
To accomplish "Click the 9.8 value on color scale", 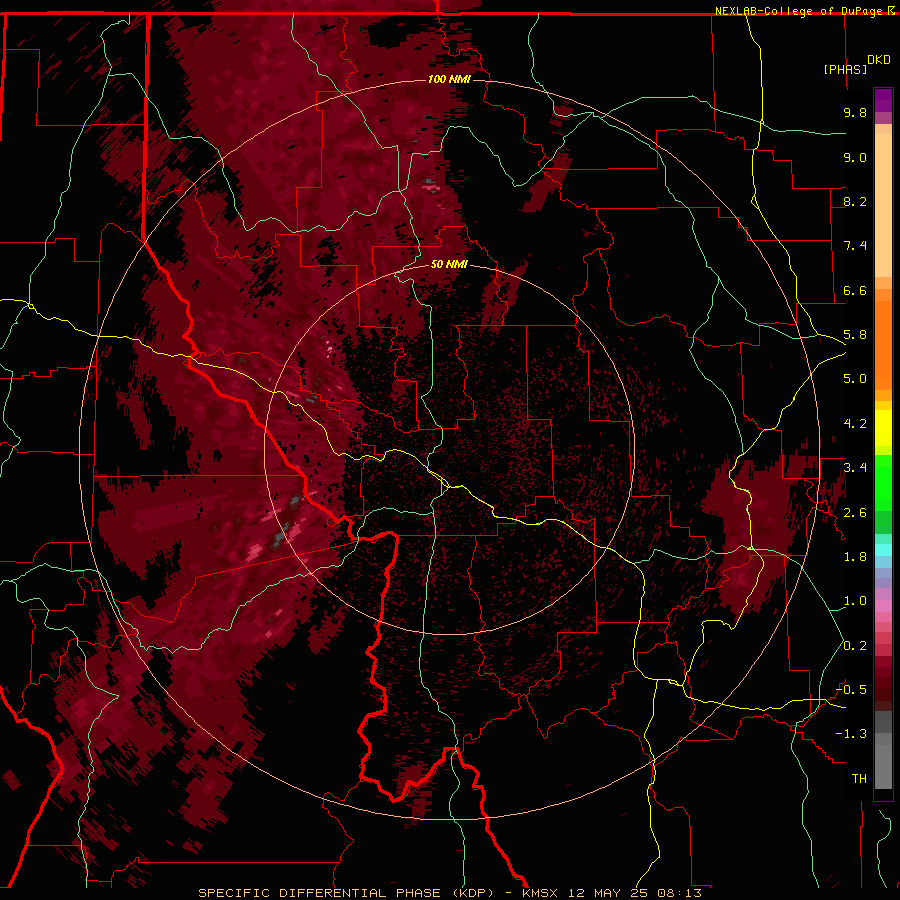I will 855,112.
